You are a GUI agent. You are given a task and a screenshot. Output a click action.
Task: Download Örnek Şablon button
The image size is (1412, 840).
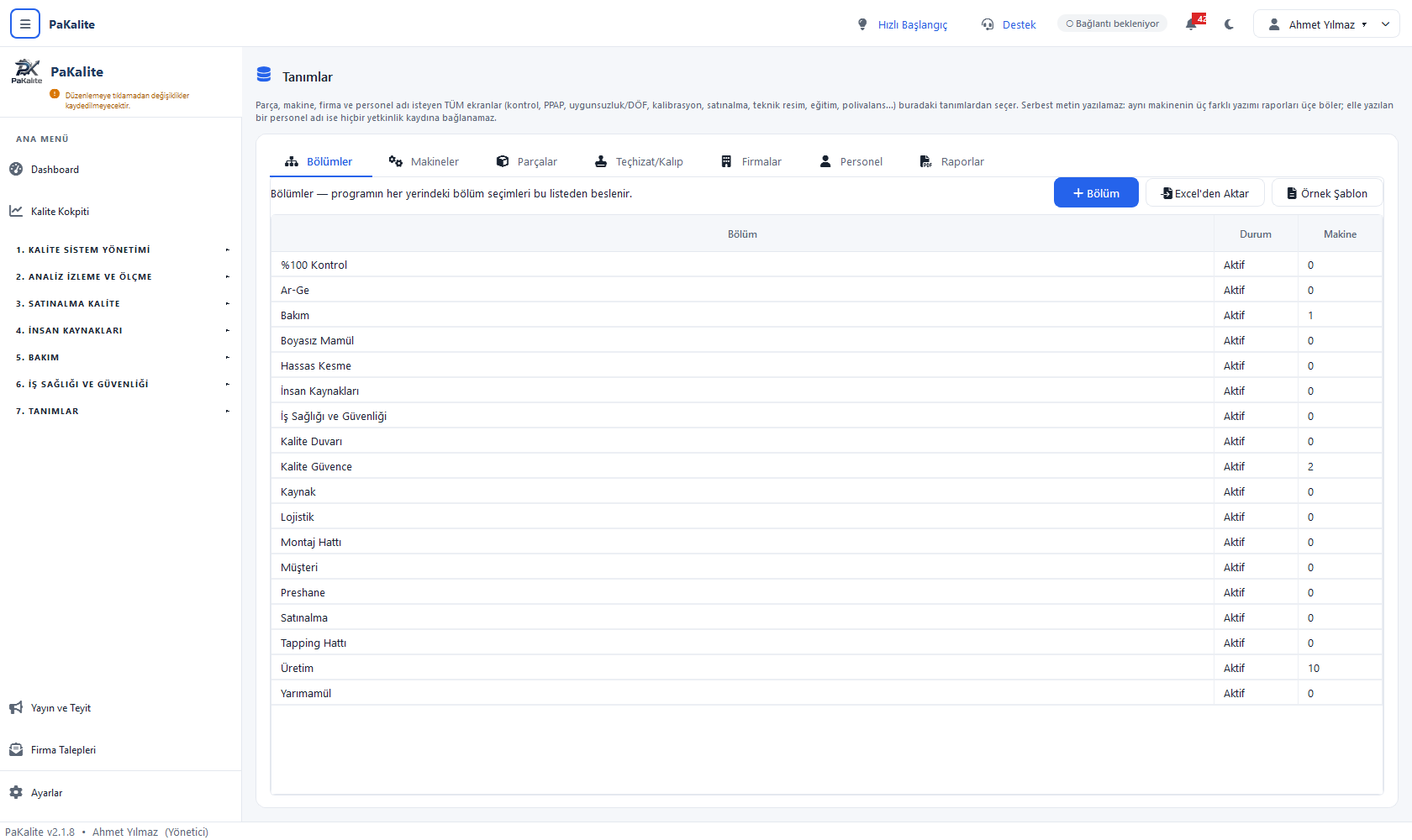(1327, 192)
